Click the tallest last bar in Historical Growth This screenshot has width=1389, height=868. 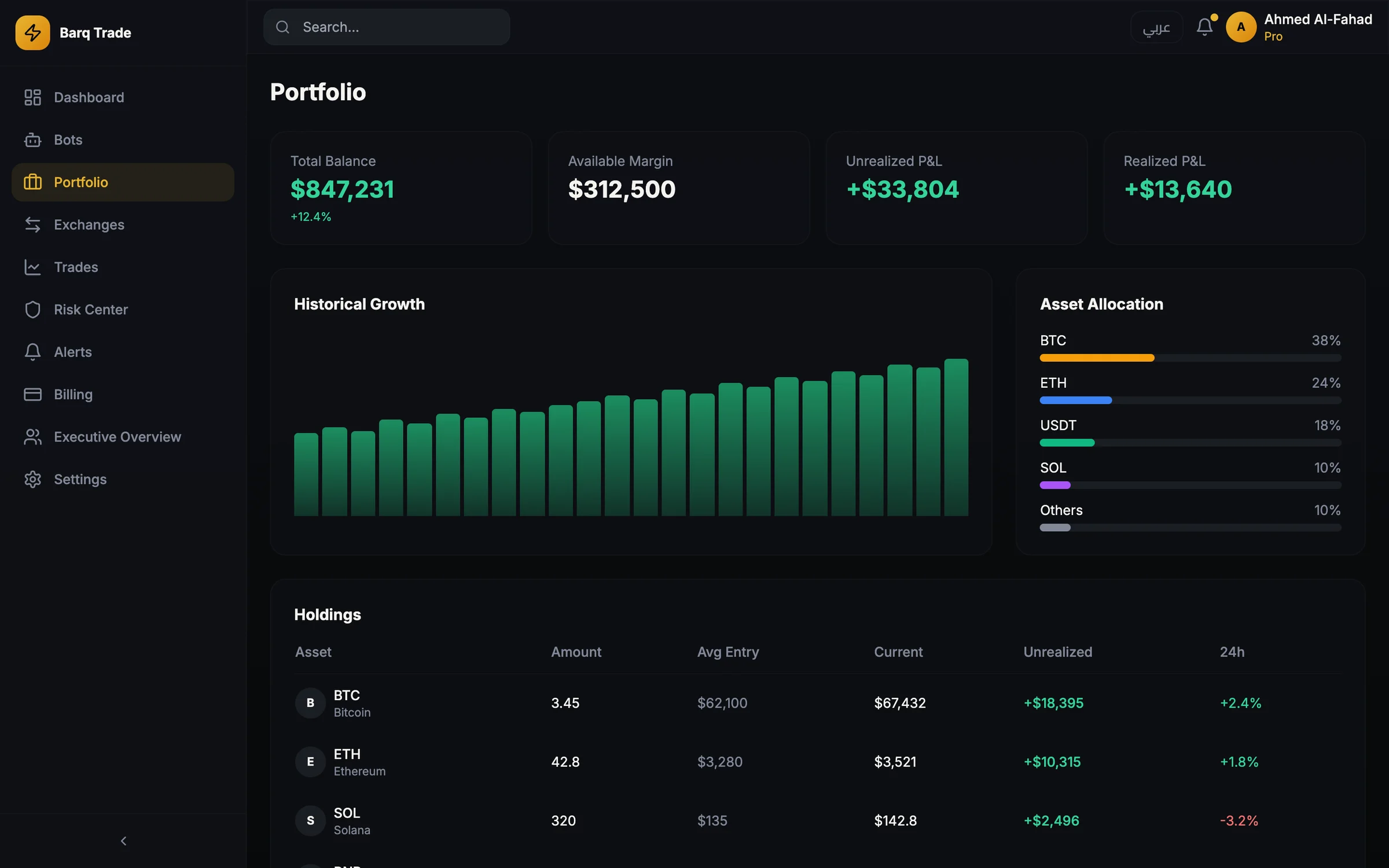coord(956,437)
